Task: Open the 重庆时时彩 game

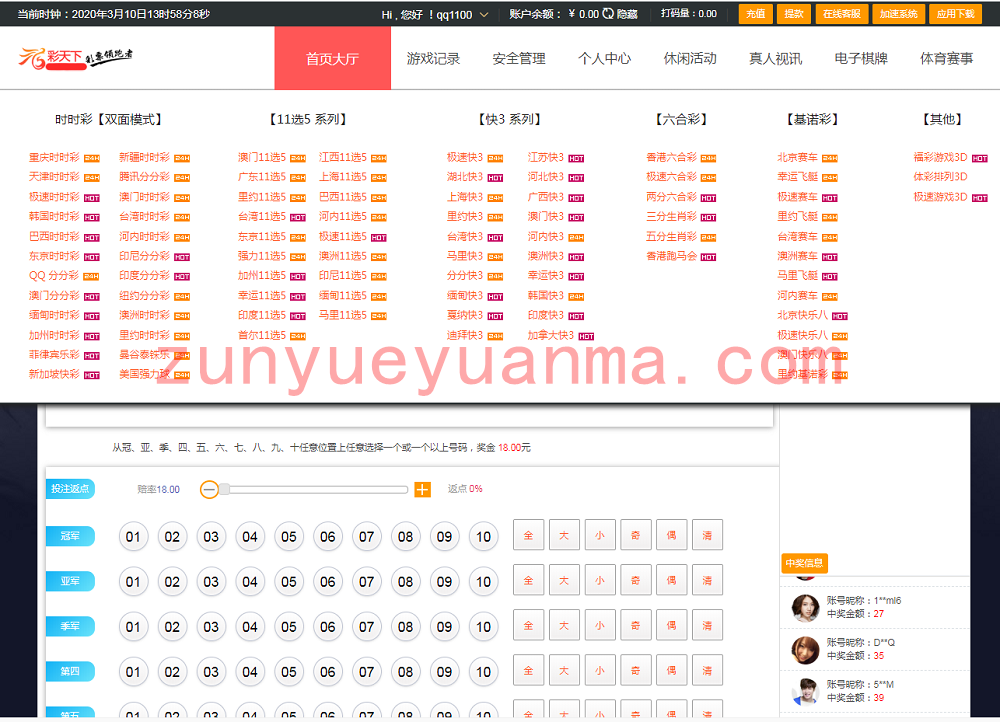Action: (x=55, y=157)
